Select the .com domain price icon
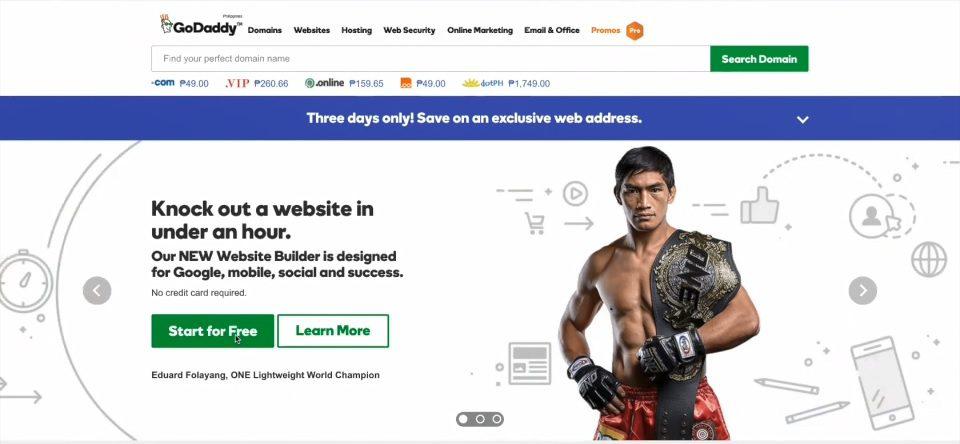This screenshot has height=444, width=960. (163, 83)
